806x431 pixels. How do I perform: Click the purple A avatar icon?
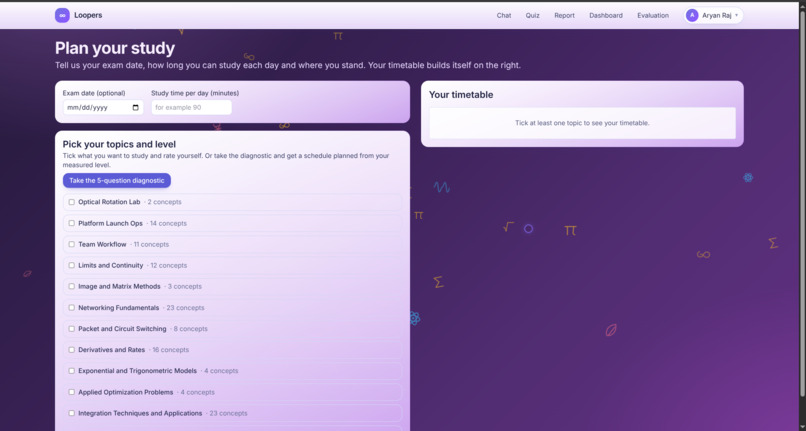click(x=692, y=15)
